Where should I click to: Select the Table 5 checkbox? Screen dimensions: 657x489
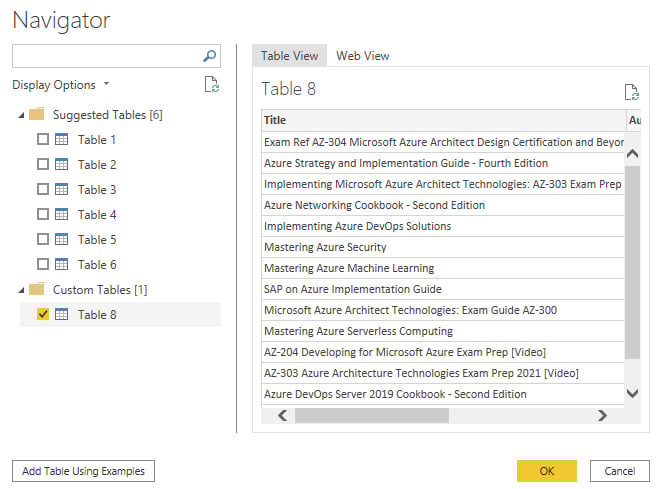(43, 239)
